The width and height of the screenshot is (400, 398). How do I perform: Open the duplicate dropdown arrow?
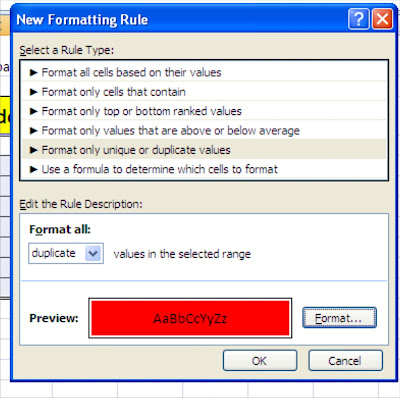pos(93,254)
